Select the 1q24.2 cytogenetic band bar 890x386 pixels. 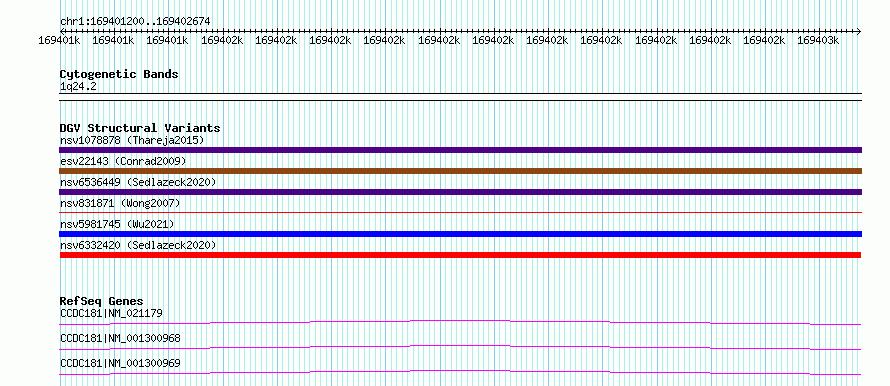460,97
